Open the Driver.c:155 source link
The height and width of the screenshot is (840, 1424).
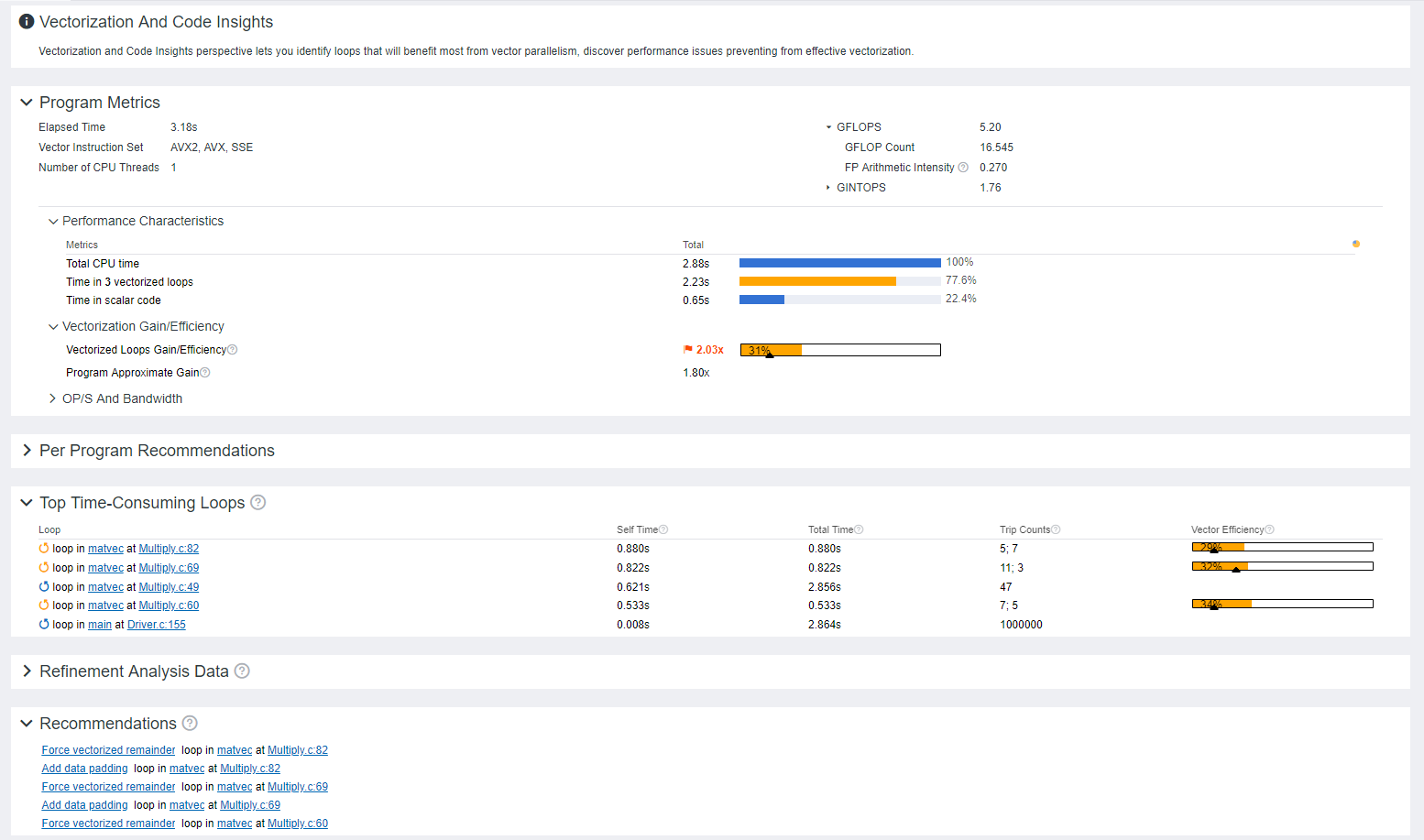click(x=156, y=625)
